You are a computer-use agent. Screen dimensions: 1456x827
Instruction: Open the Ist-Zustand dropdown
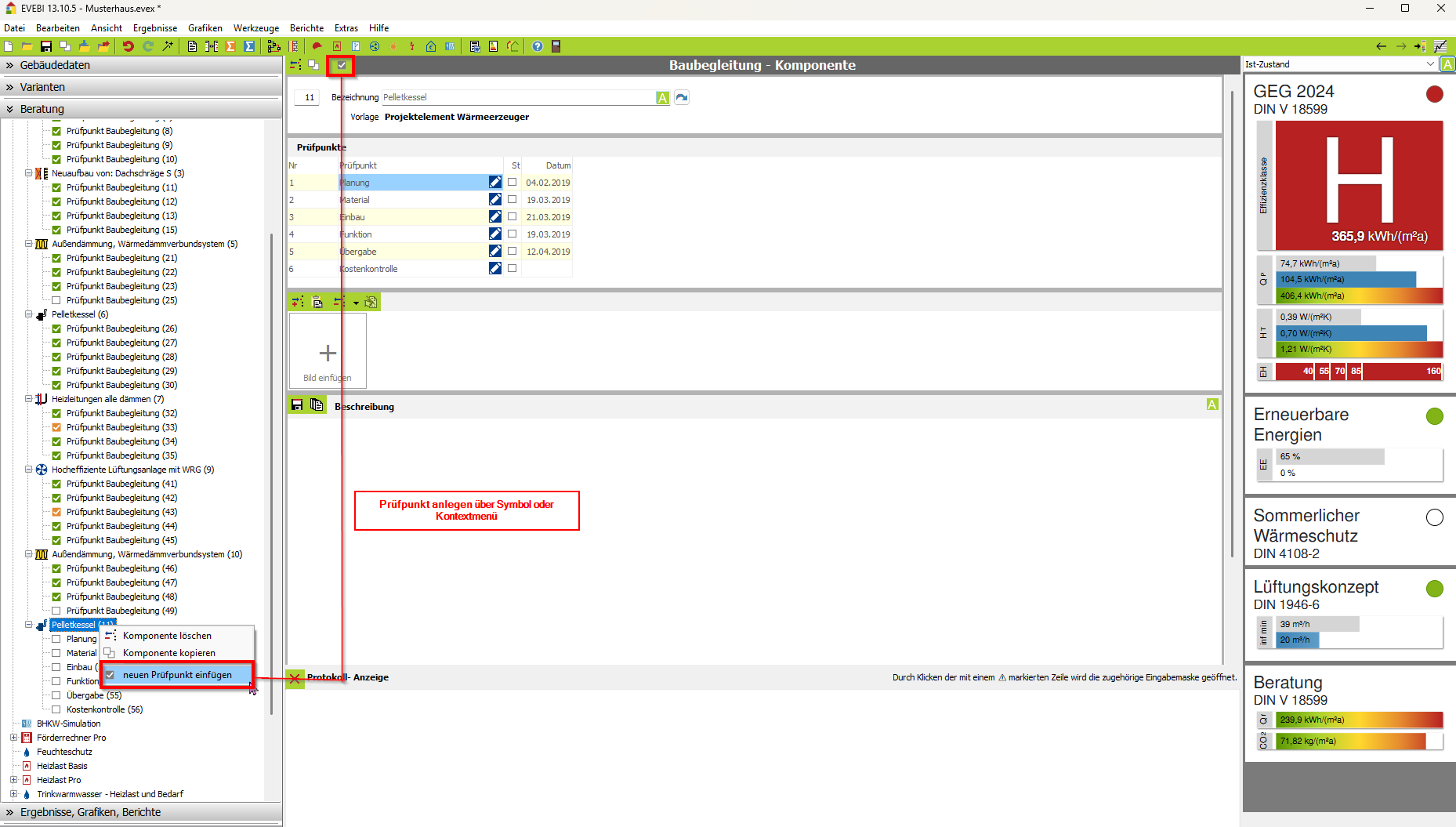pyautogui.click(x=1430, y=64)
